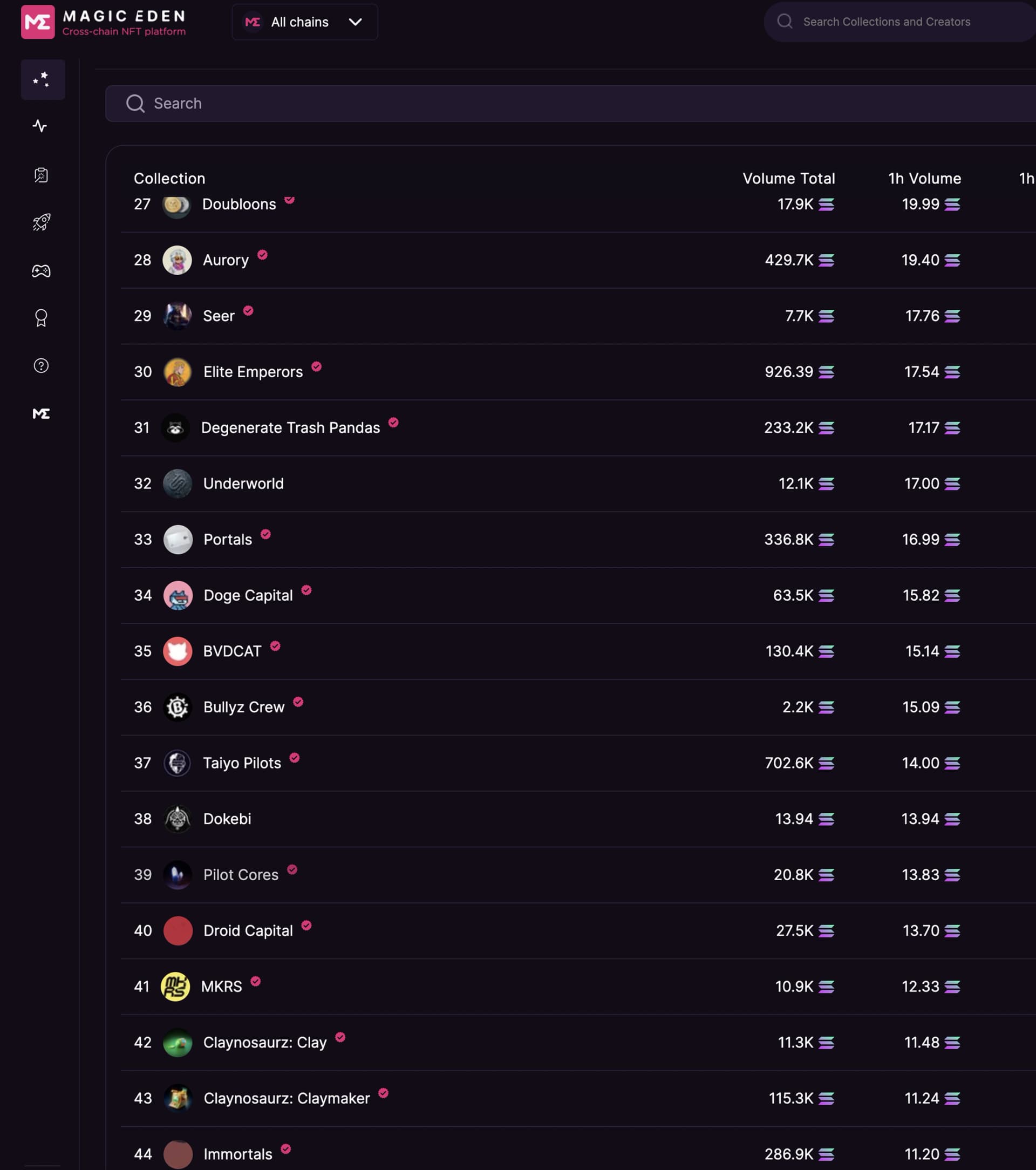Open the gaming controller icon
Image resolution: width=1036 pixels, height=1170 pixels.
pos(41,271)
